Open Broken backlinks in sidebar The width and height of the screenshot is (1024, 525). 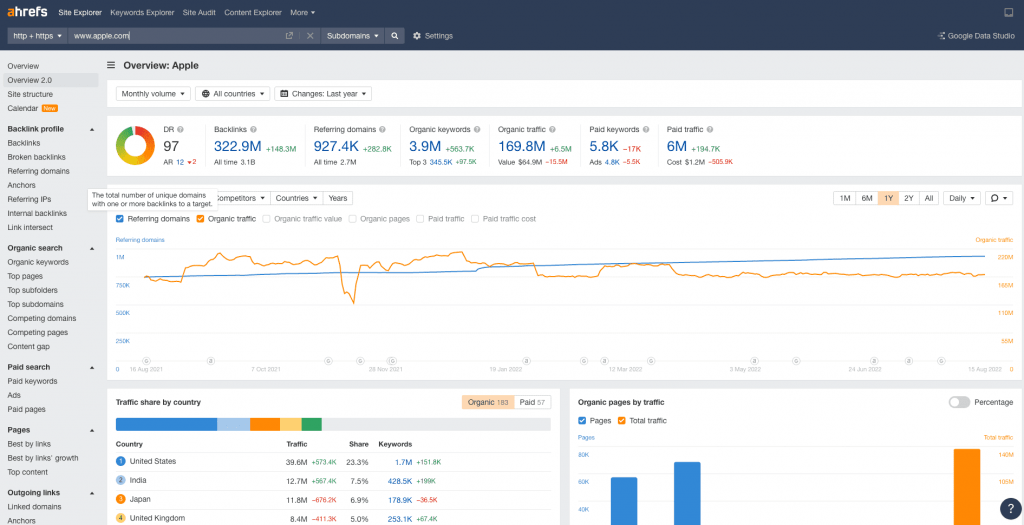(x=38, y=157)
